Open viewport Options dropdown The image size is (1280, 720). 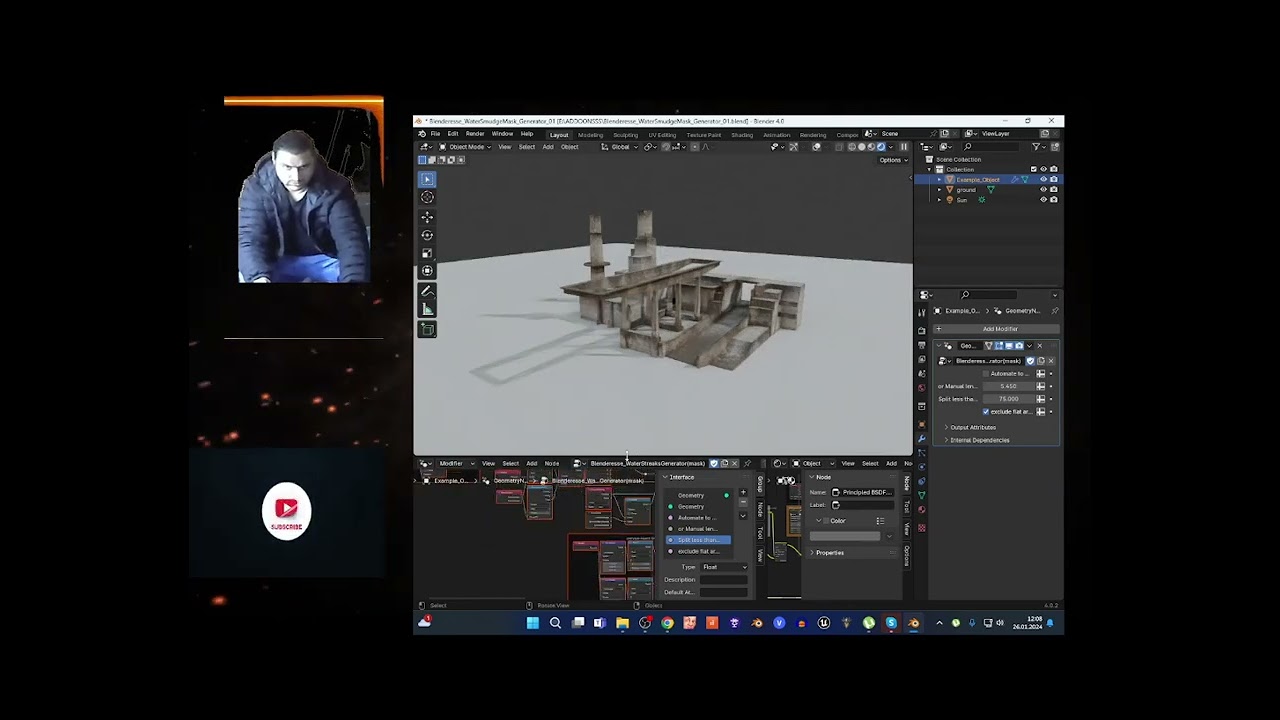[892, 160]
